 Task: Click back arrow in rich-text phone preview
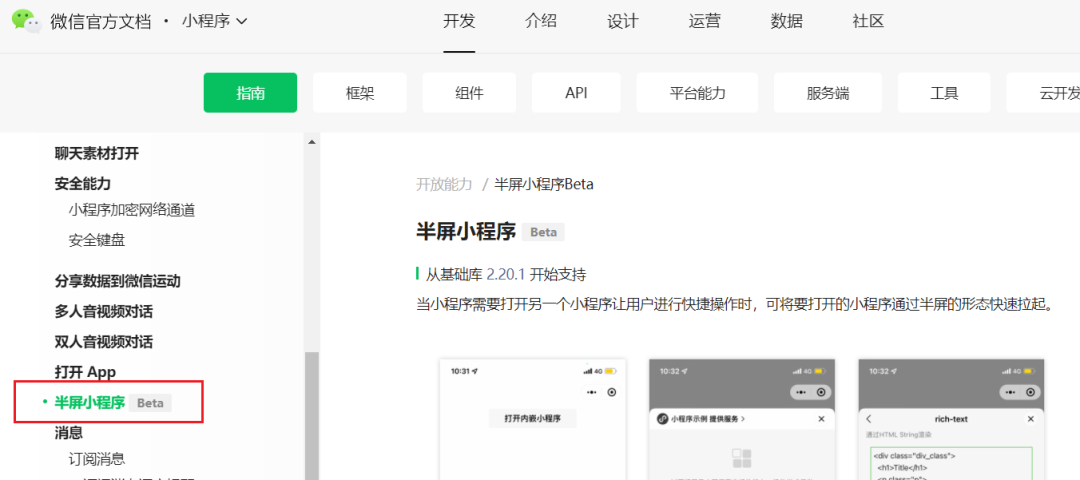[x=868, y=419]
